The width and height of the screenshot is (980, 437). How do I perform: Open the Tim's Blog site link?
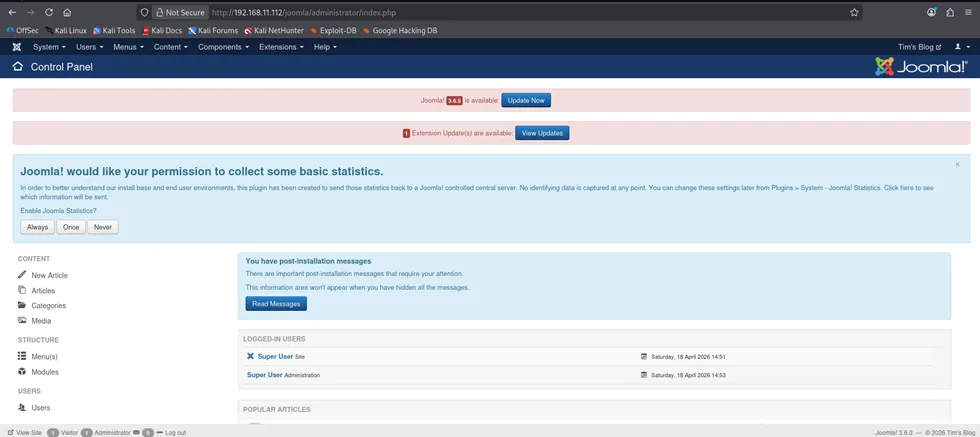click(919, 47)
